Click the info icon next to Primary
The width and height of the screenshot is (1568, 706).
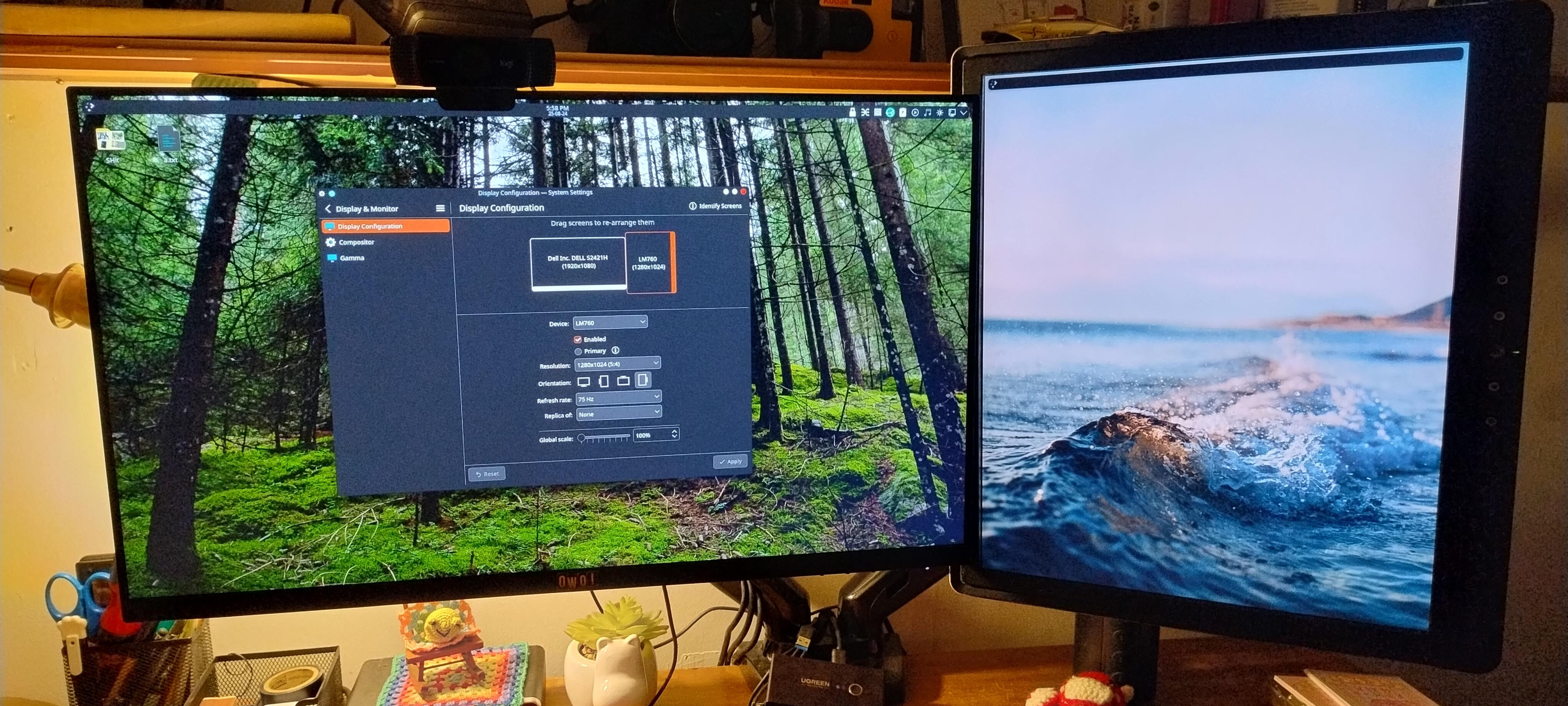click(615, 350)
